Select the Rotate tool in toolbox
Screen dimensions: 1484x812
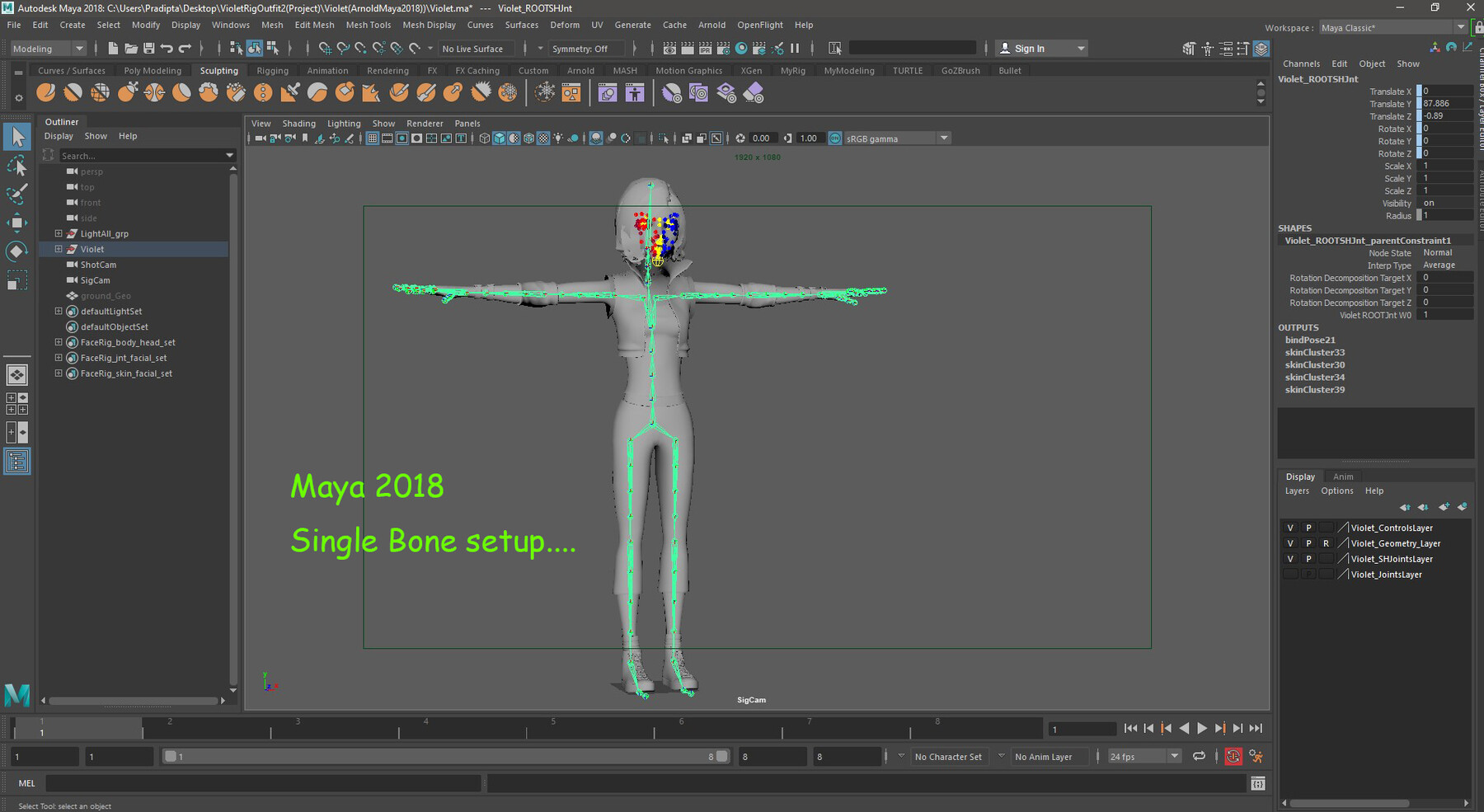(x=16, y=251)
